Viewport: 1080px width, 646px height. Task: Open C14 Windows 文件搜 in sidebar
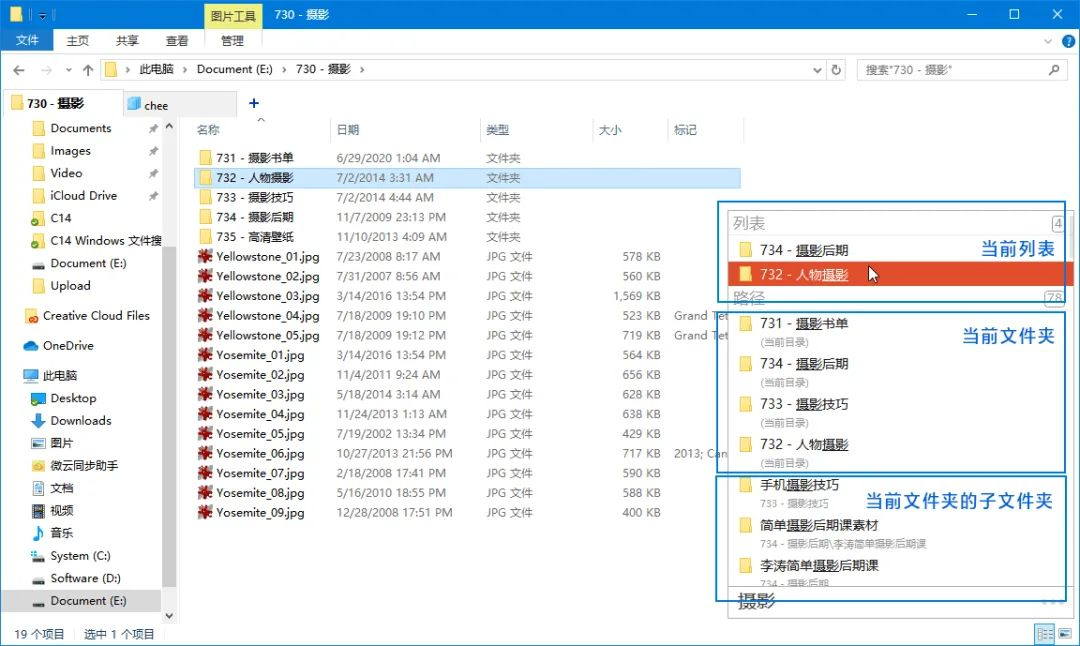(x=105, y=240)
